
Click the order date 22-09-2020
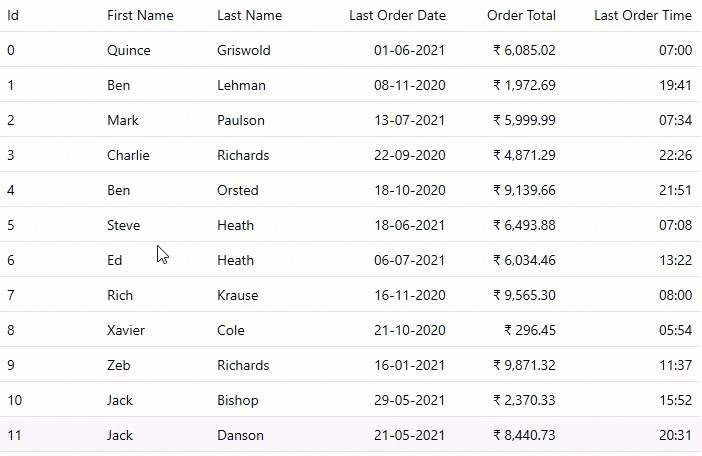(409, 155)
